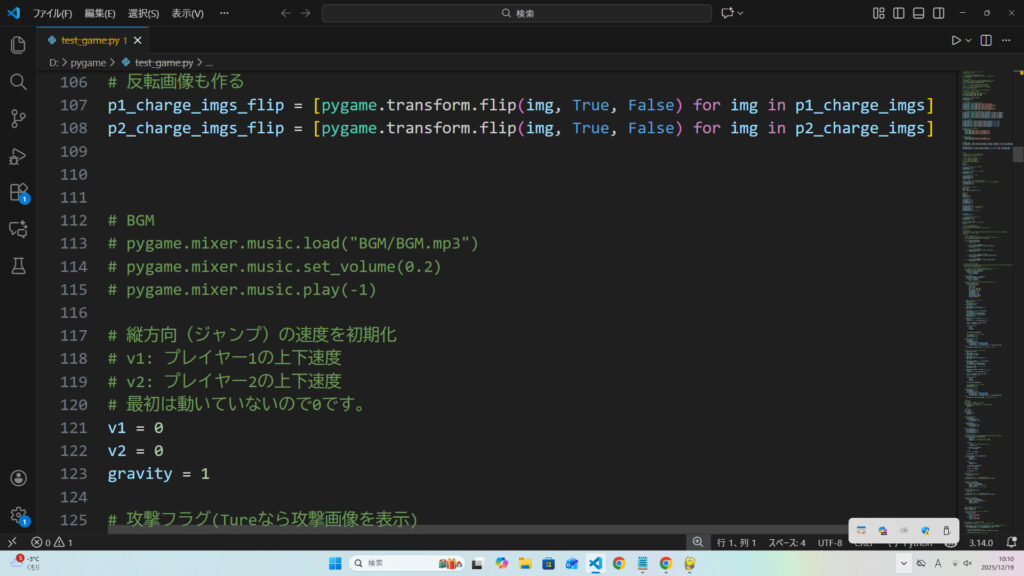Toggle the primary side bar visibility
Screen dimensions: 1024x576
[899, 13]
